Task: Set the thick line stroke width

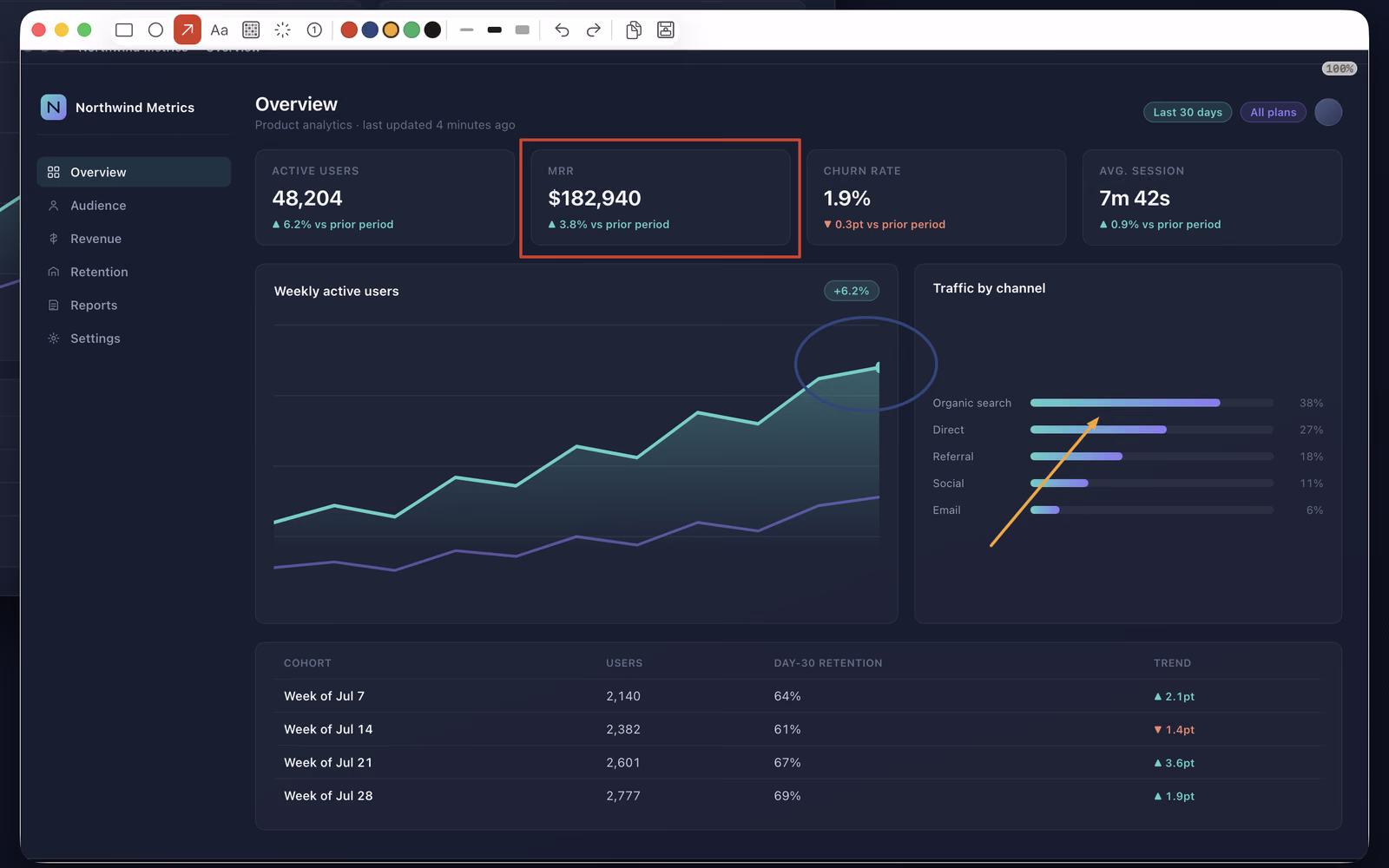Action: (x=523, y=30)
